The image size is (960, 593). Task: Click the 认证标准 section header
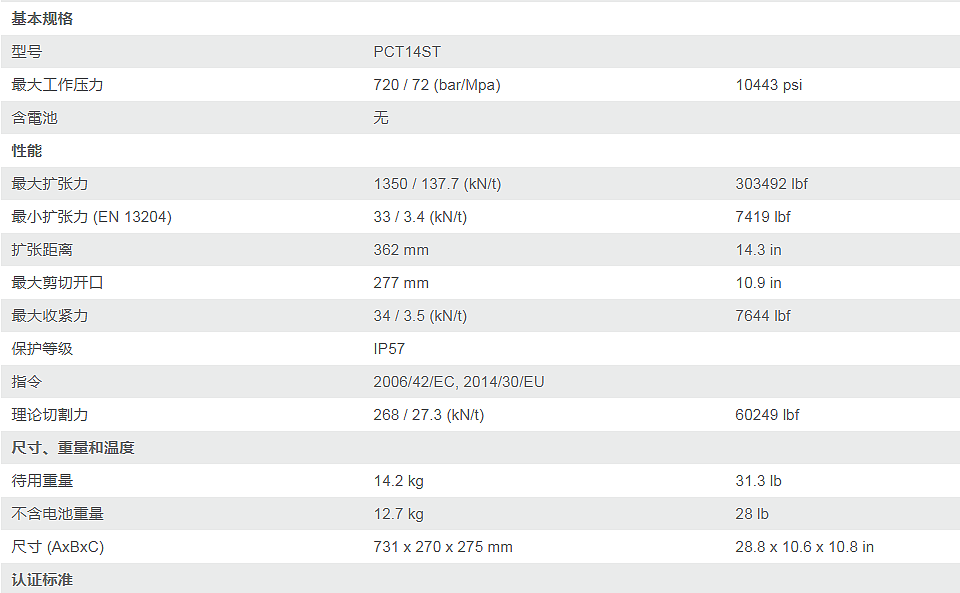(42, 580)
